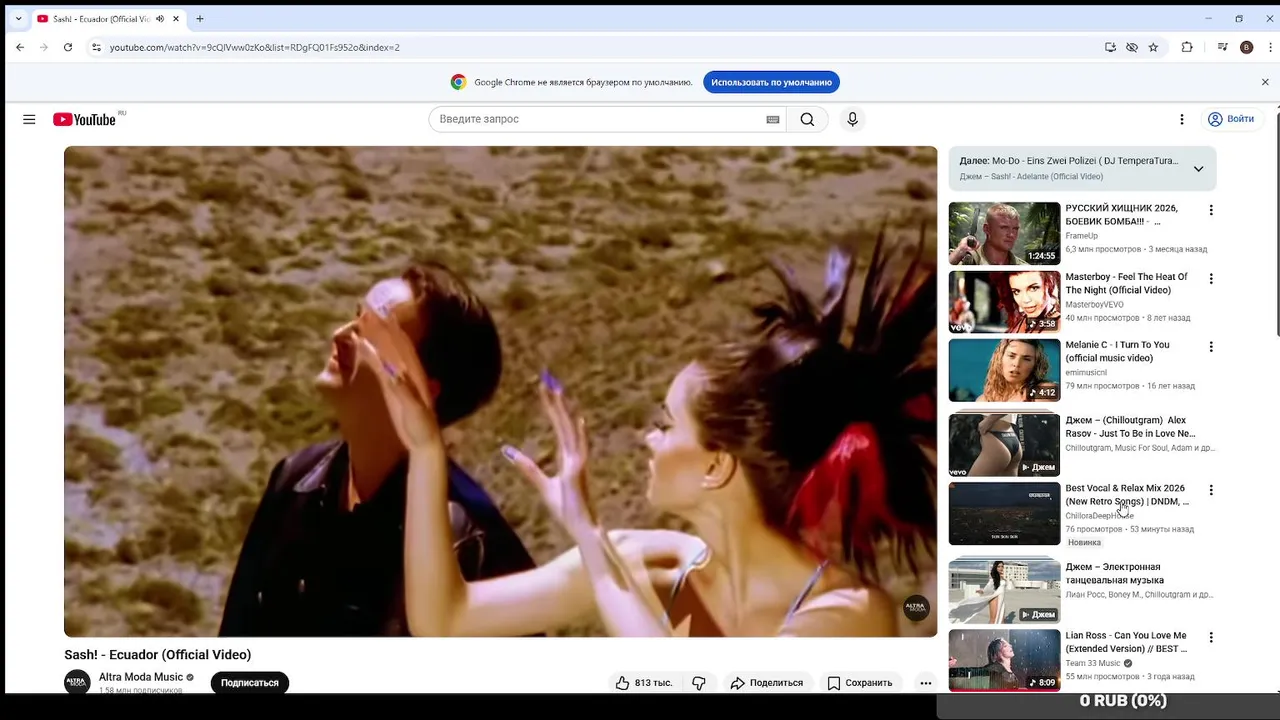Open the Chrome profile avatar B
Screen dimensions: 1280x720
click(1246, 47)
